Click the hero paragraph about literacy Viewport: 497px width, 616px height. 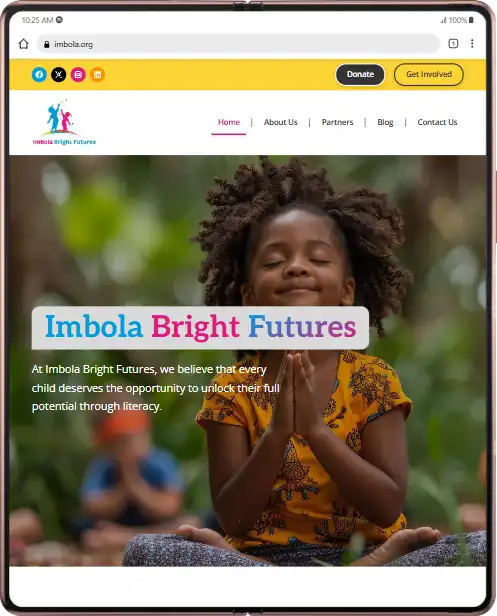pos(156,388)
